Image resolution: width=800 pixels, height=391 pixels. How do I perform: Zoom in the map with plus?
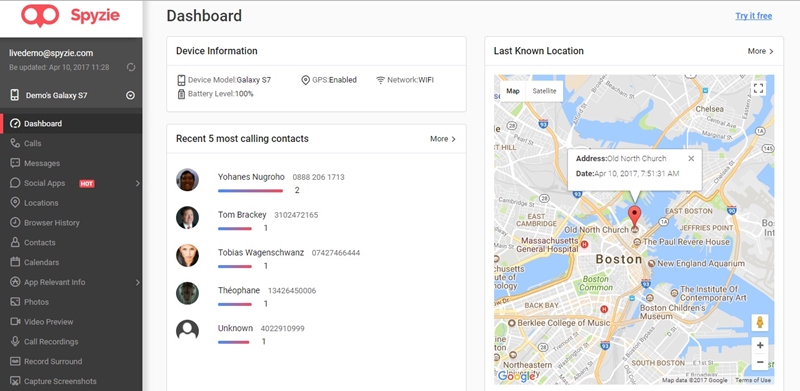point(760,346)
